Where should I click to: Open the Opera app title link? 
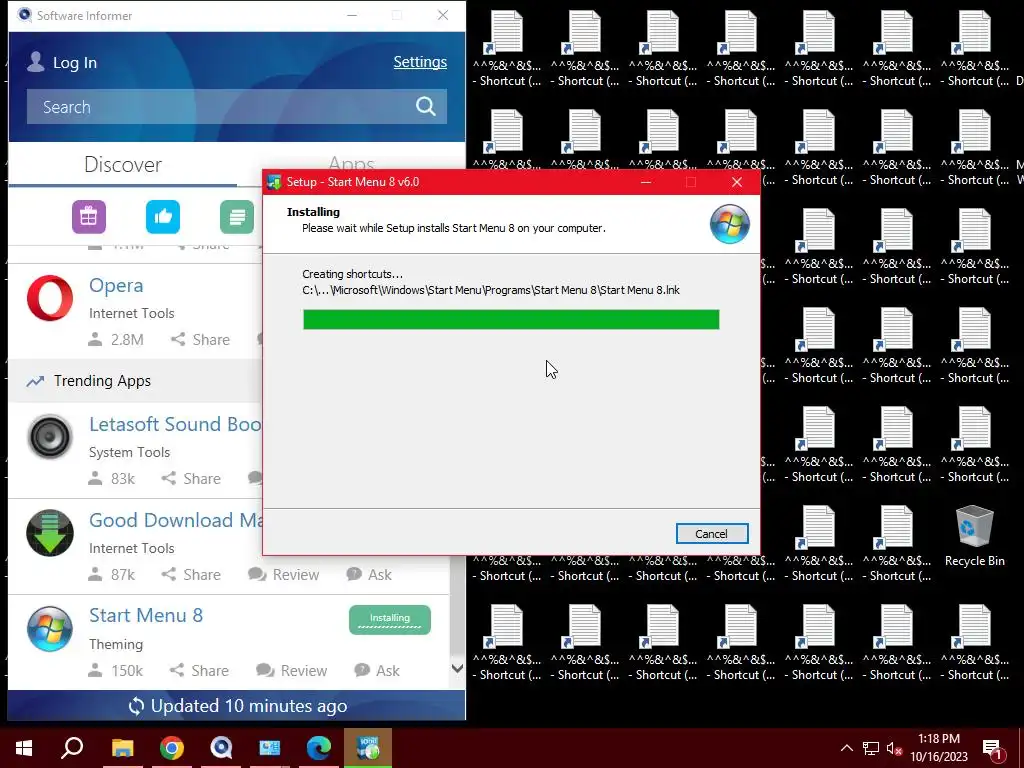tap(116, 285)
